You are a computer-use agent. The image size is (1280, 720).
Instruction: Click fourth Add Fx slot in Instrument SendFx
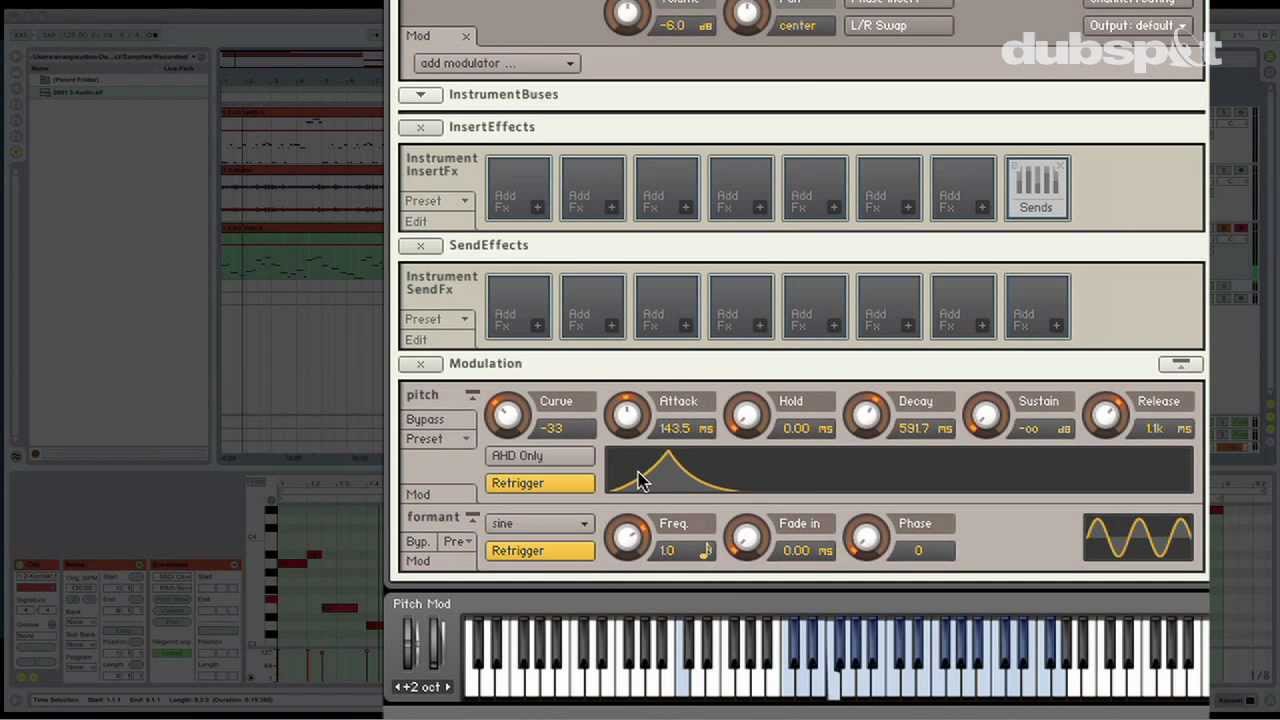point(741,307)
